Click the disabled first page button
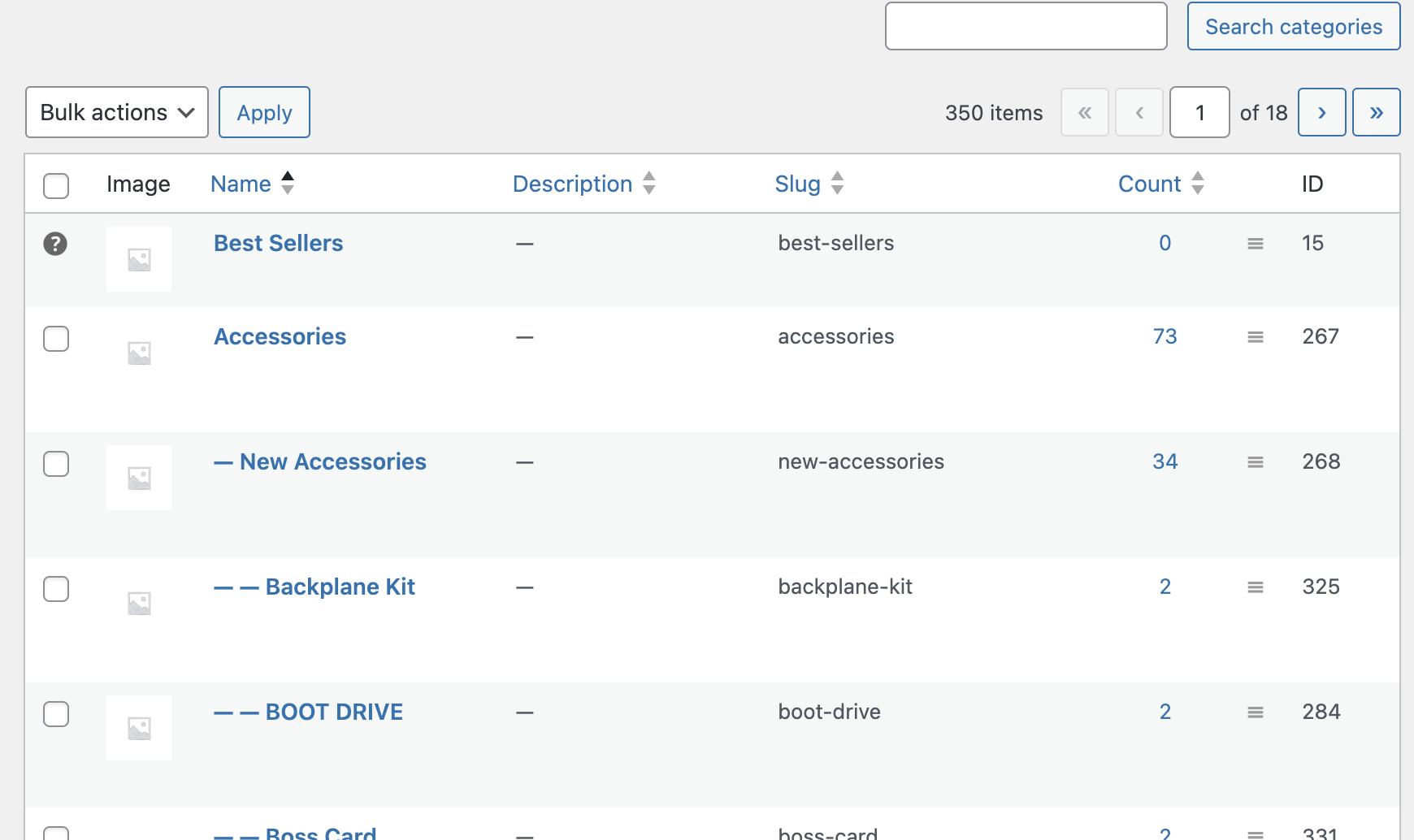 click(1085, 112)
